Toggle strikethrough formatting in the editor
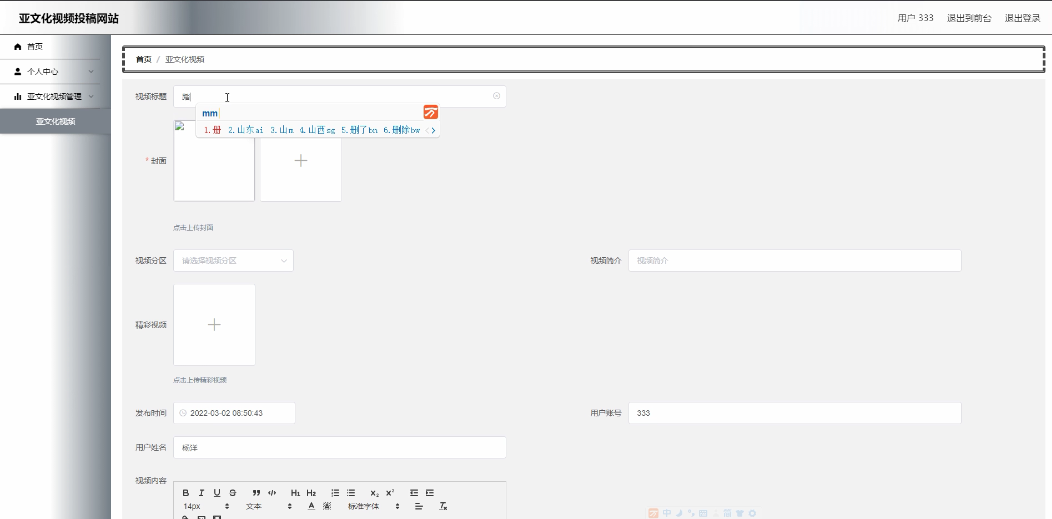Screen dimensions: 1052x519 [233, 493]
